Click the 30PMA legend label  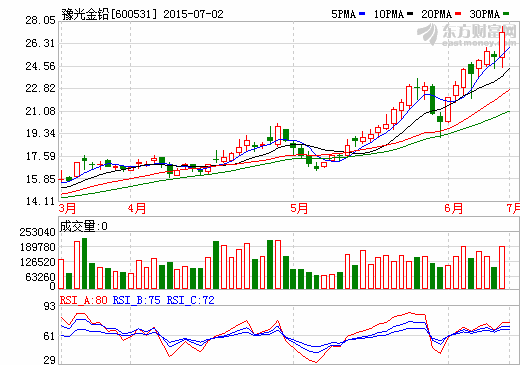(484, 14)
